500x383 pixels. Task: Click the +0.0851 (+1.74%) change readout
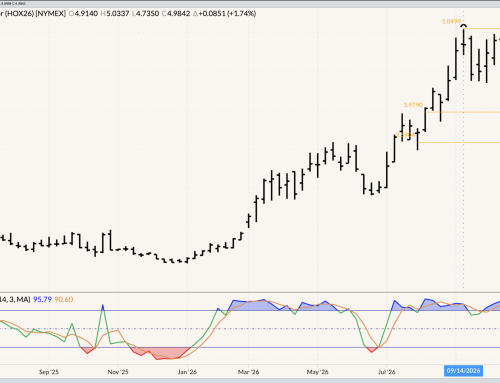pyautogui.click(x=225, y=14)
